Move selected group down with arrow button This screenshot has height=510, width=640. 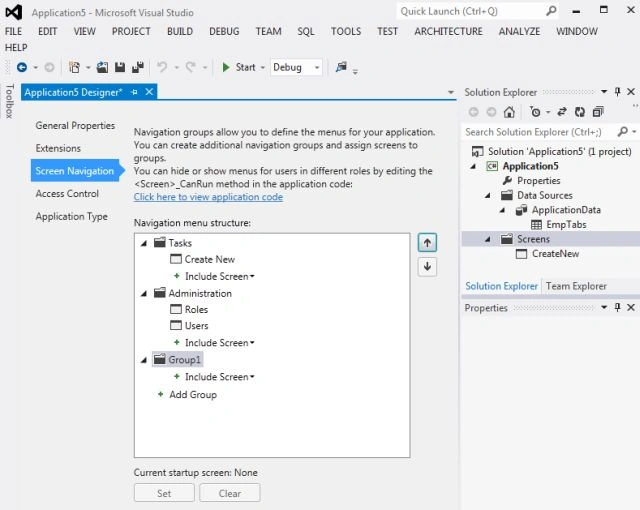427,266
